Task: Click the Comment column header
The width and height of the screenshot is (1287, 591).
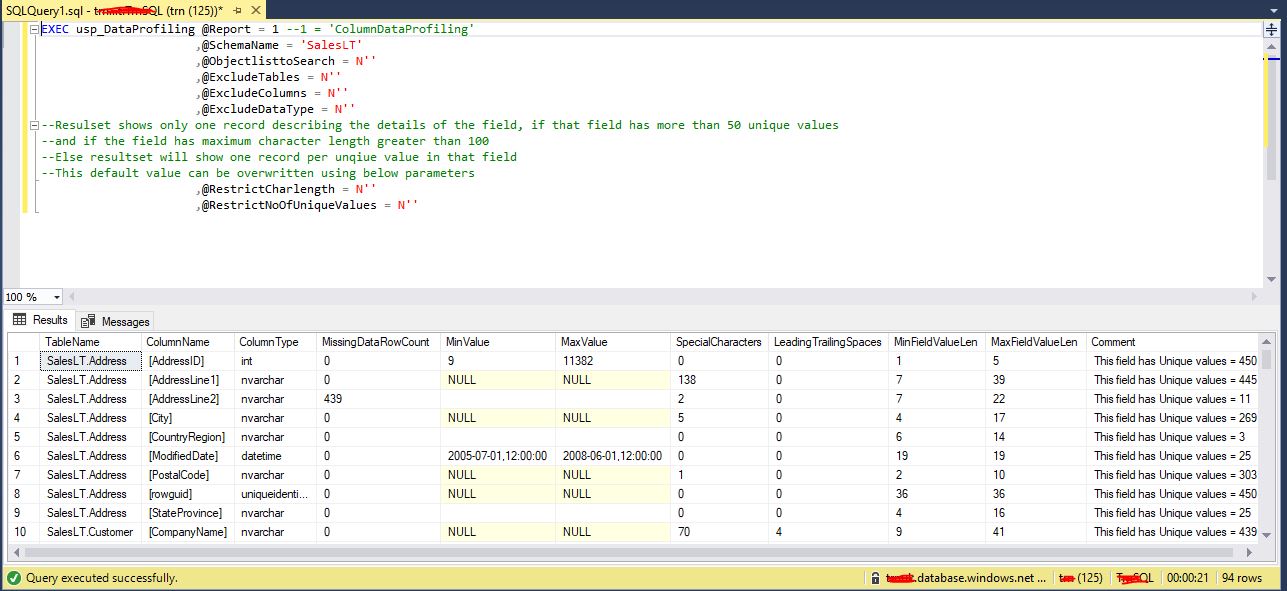Action: (1173, 342)
